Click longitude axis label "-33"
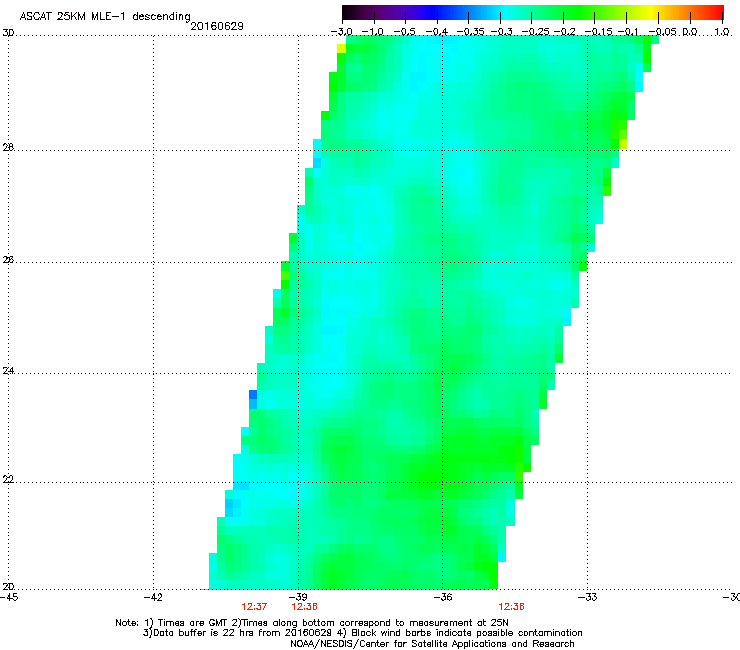Viewport: 740px width, 650px height. (x=588, y=597)
